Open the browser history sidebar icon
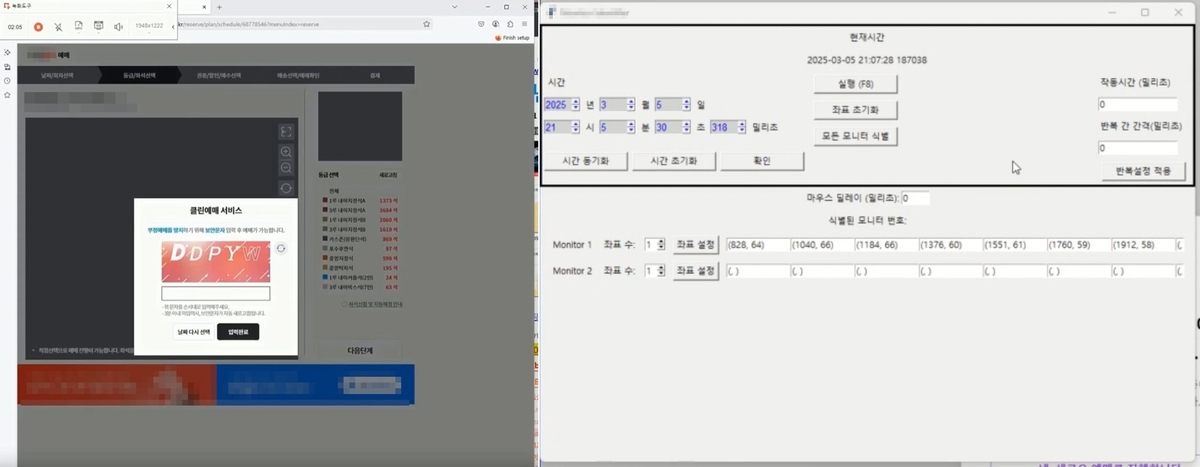The width and height of the screenshot is (1200, 467). point(7,80)
